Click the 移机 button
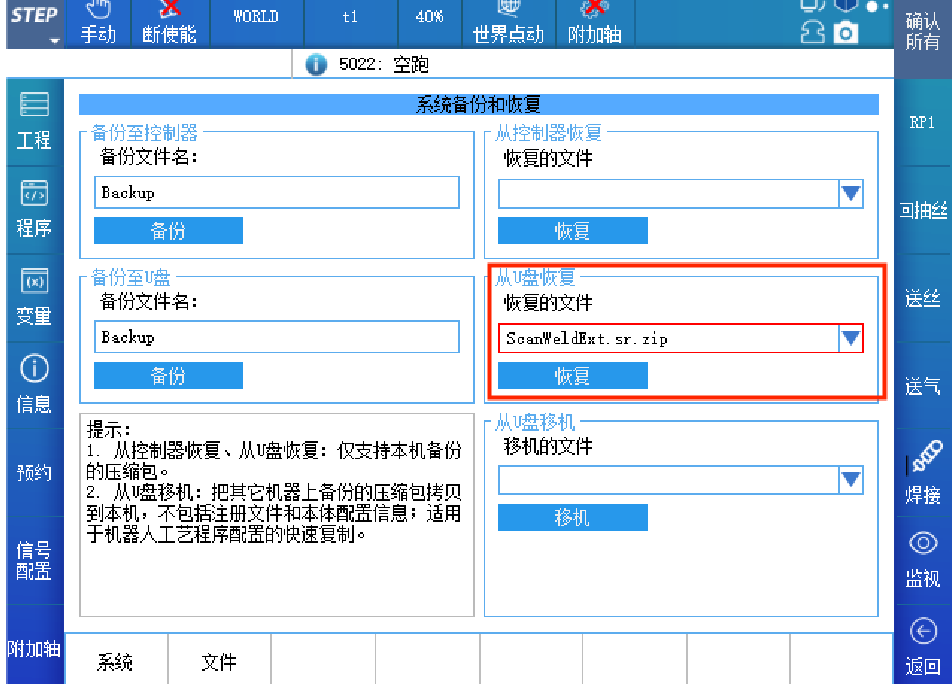The image size is (952, 684). pyautogui.click(x=572, y=517)
